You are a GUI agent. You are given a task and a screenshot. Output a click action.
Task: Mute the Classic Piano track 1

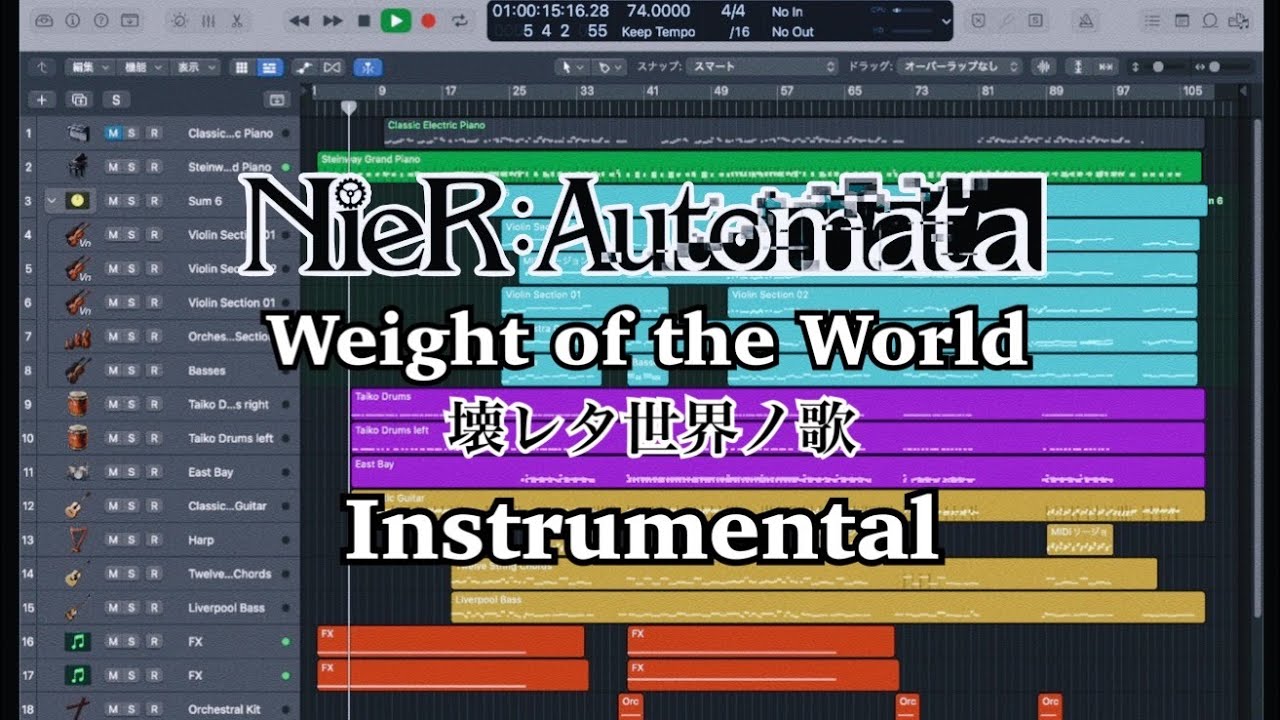113,133
